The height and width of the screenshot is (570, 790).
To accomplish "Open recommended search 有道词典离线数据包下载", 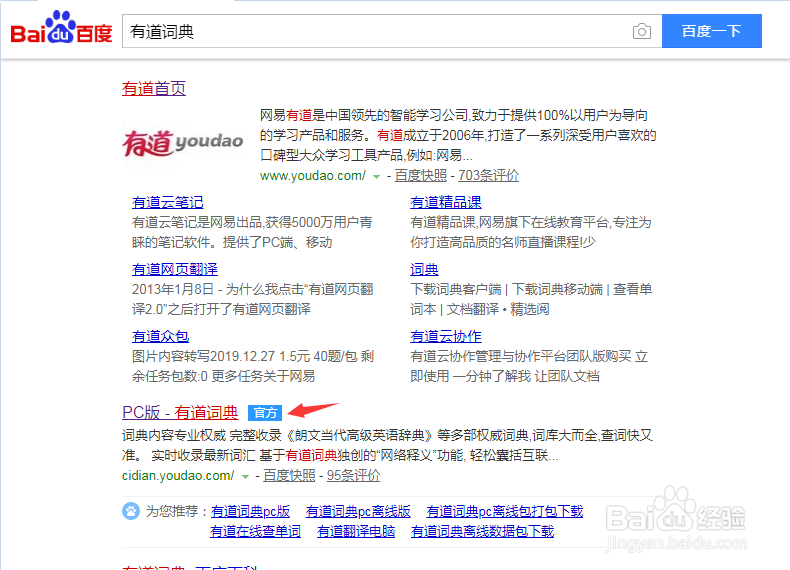I will tap(482, 531).
